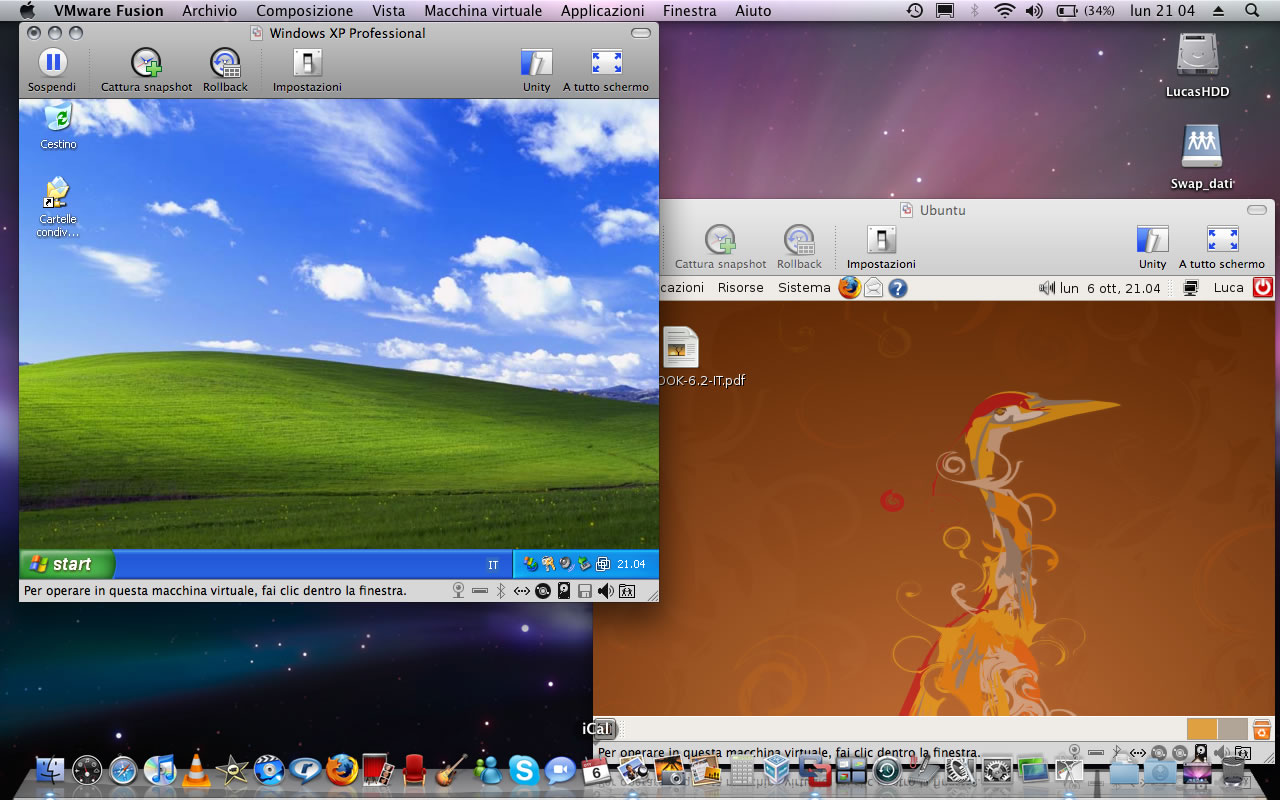Suspend the Windows XP virtual machine
Screen dimensions: 1280x800
pos(52,70)
